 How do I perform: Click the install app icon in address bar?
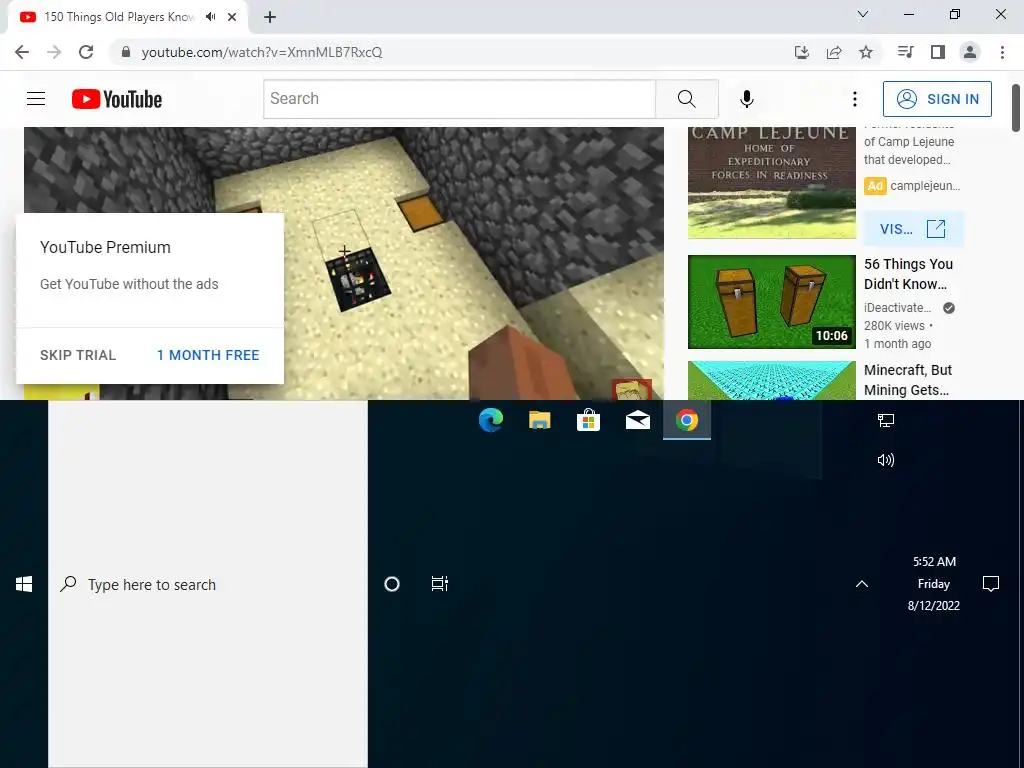(x=802, y=52)
